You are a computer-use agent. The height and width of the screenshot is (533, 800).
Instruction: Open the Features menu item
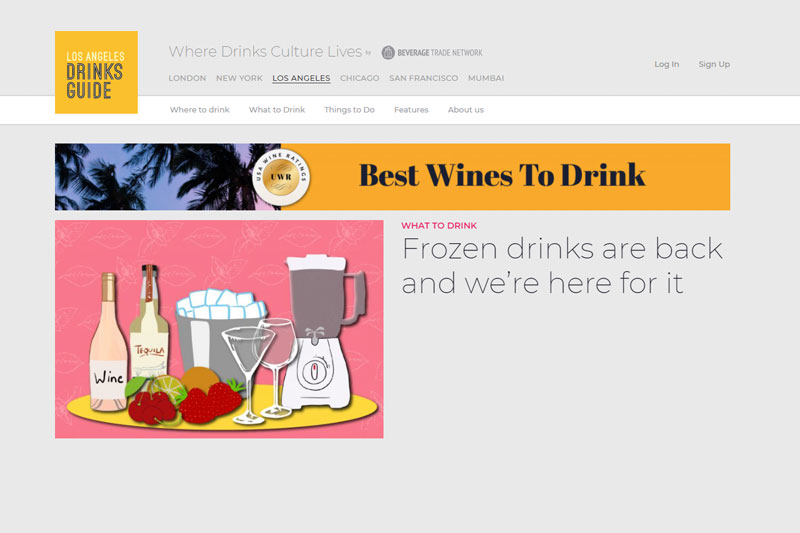[x=411, y=110]
